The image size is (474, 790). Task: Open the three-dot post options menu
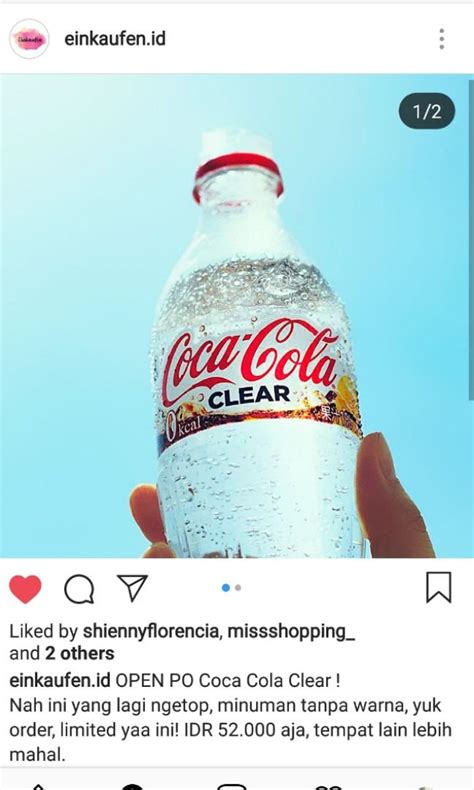coord(442,39)
